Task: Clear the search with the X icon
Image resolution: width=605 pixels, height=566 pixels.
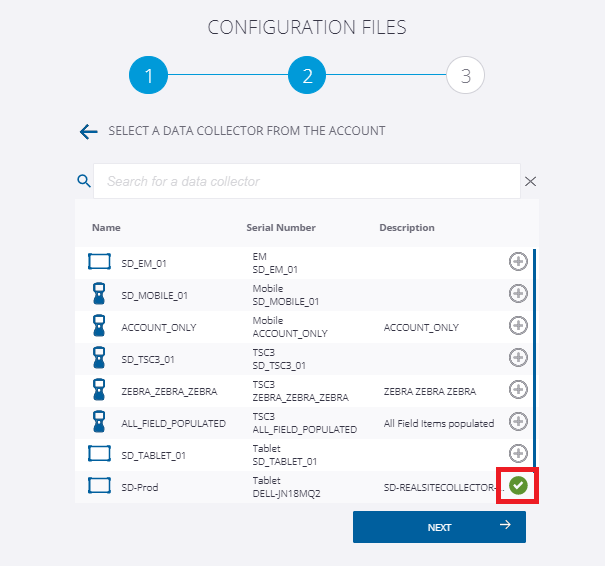Action: click(x=530, y=181)
